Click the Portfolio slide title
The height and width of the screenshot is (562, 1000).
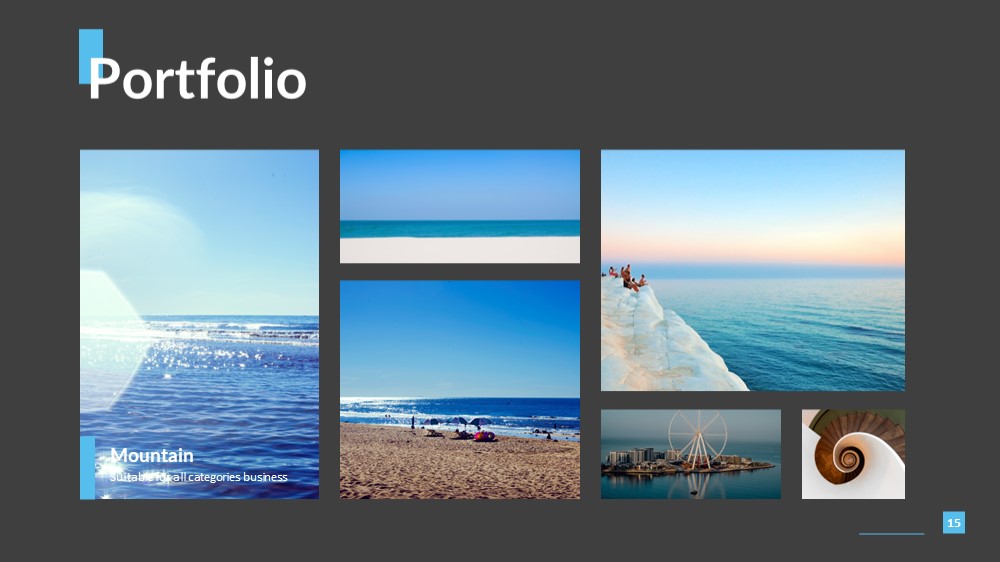coord(198,78)
